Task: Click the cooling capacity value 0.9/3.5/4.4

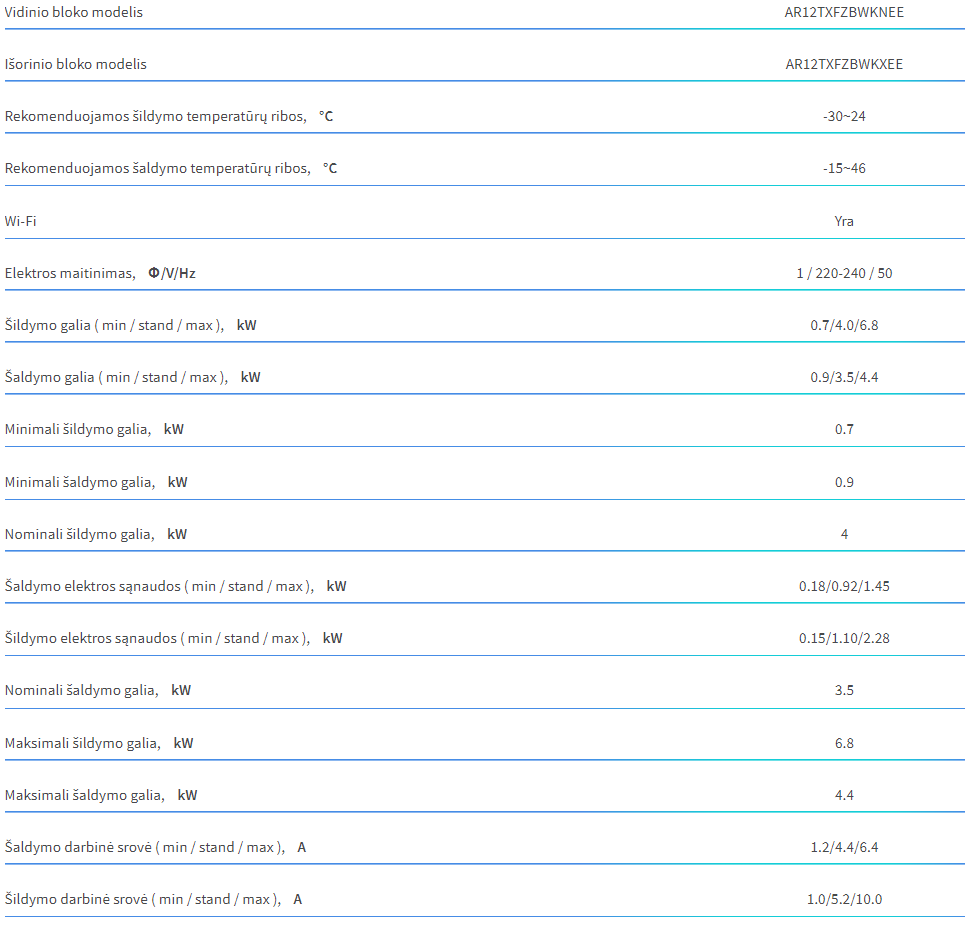Action: (x=844, y=377)
